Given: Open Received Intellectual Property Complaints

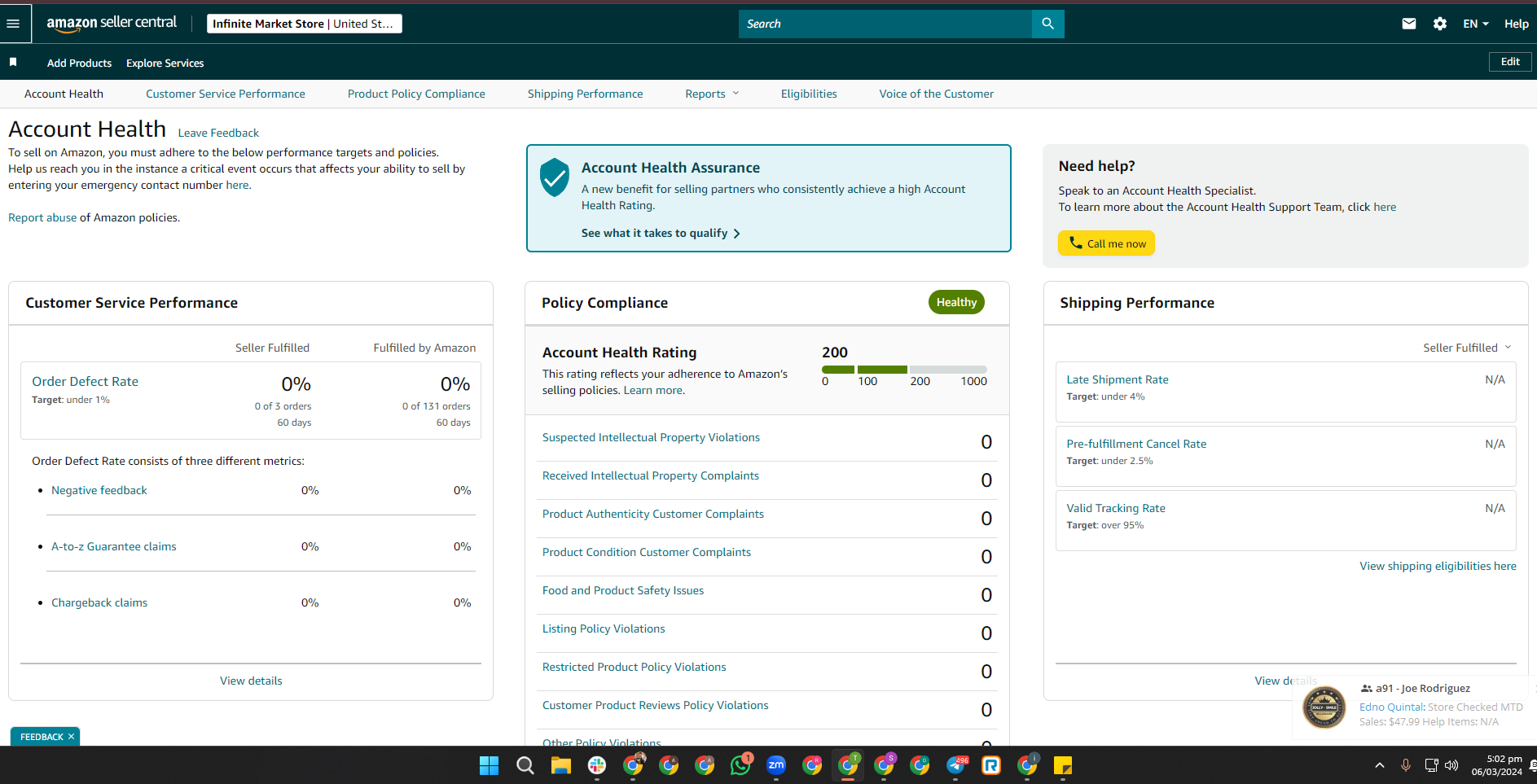Looking at the screenshot, I should 651,475.
